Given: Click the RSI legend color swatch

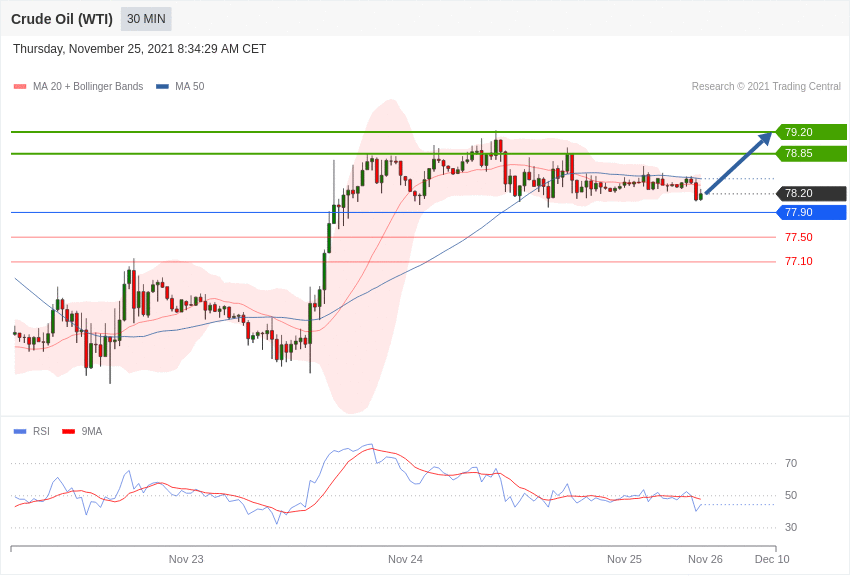Looking at the screenshot, I should point(20,431).
